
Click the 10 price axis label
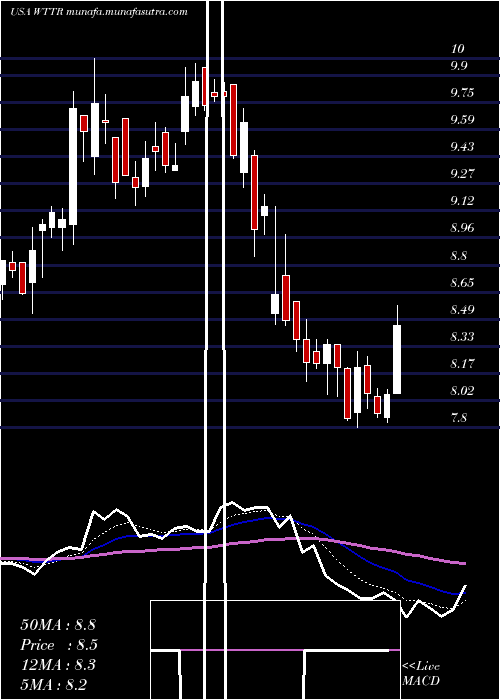[459, 49]
